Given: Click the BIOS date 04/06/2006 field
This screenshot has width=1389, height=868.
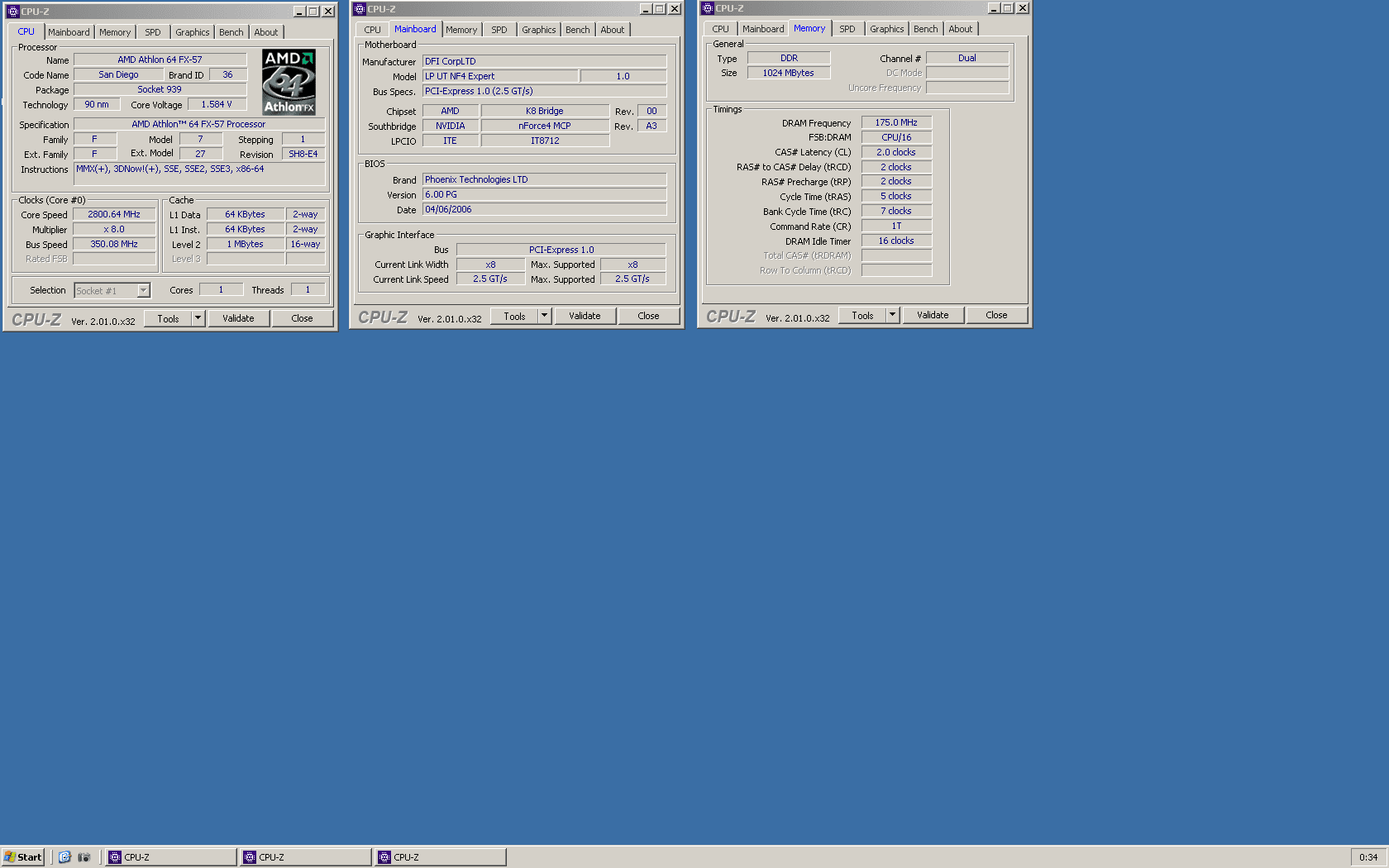Looking at the screenshot, I should (x=544, y=209).
